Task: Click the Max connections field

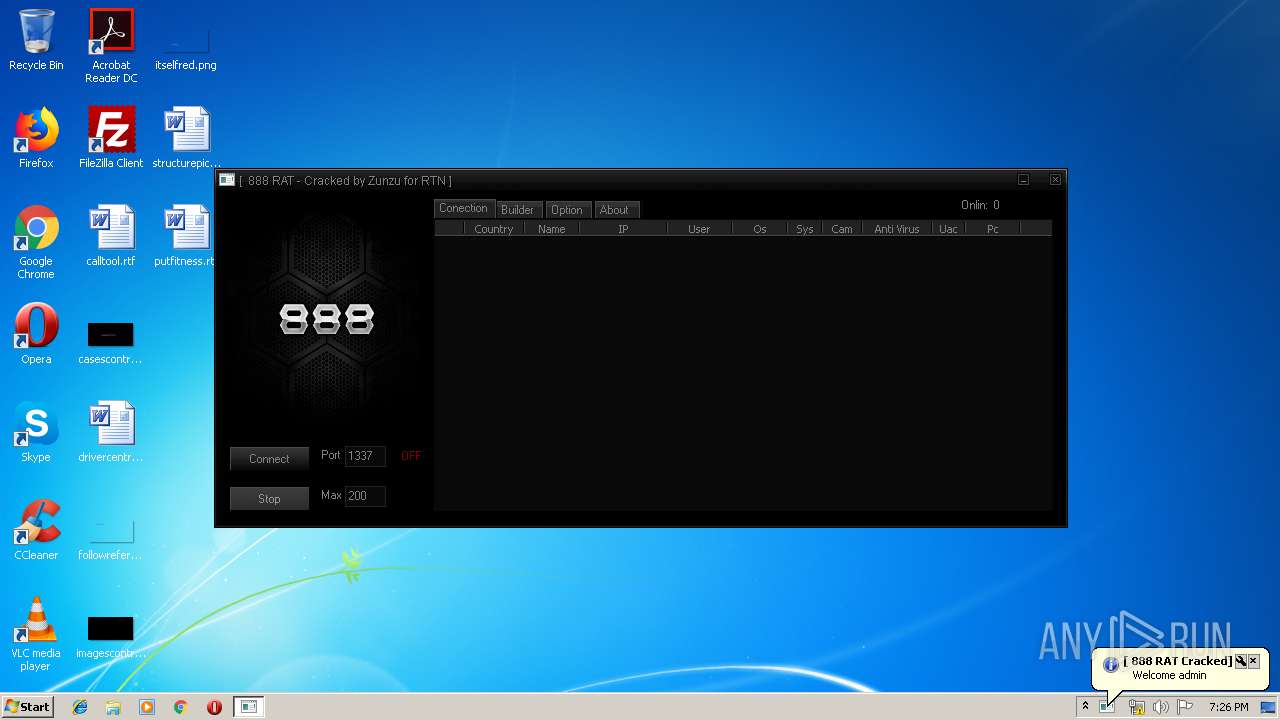Action: pyautogui.click(x=365, y=496)
